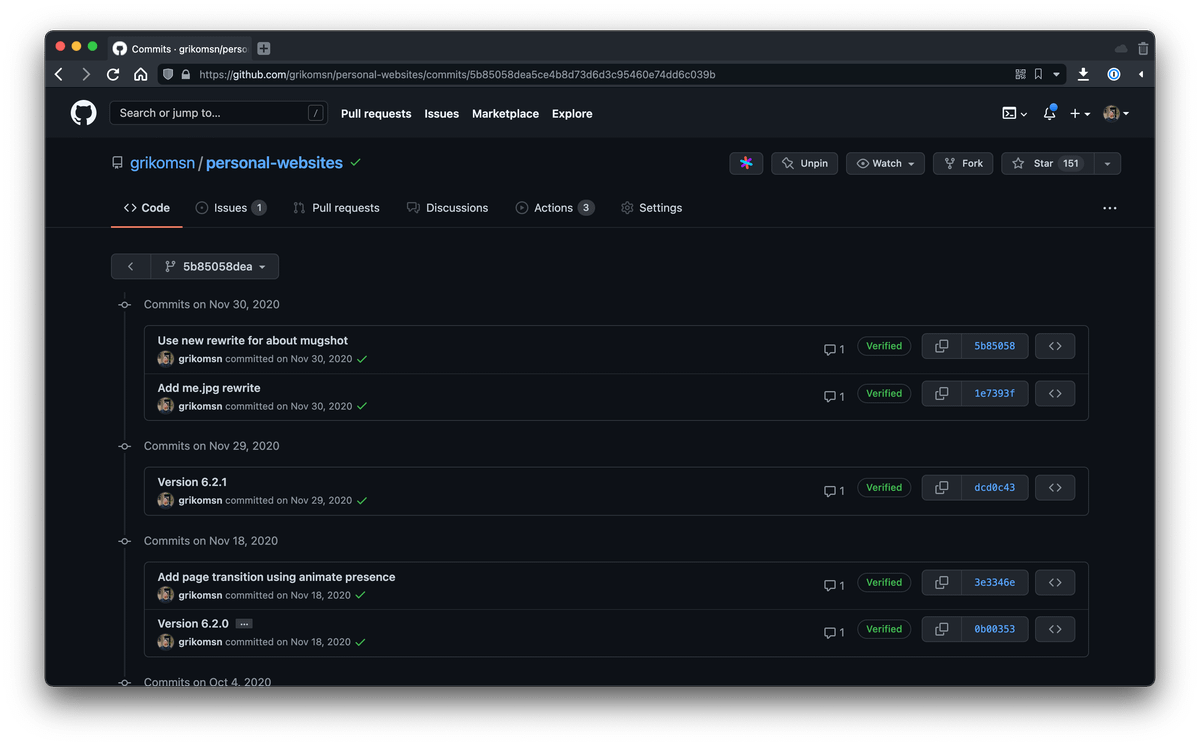Viewport: 1200px width, 746px height.
Task: Open the grikomsn owner link
Action: (162, 163)
